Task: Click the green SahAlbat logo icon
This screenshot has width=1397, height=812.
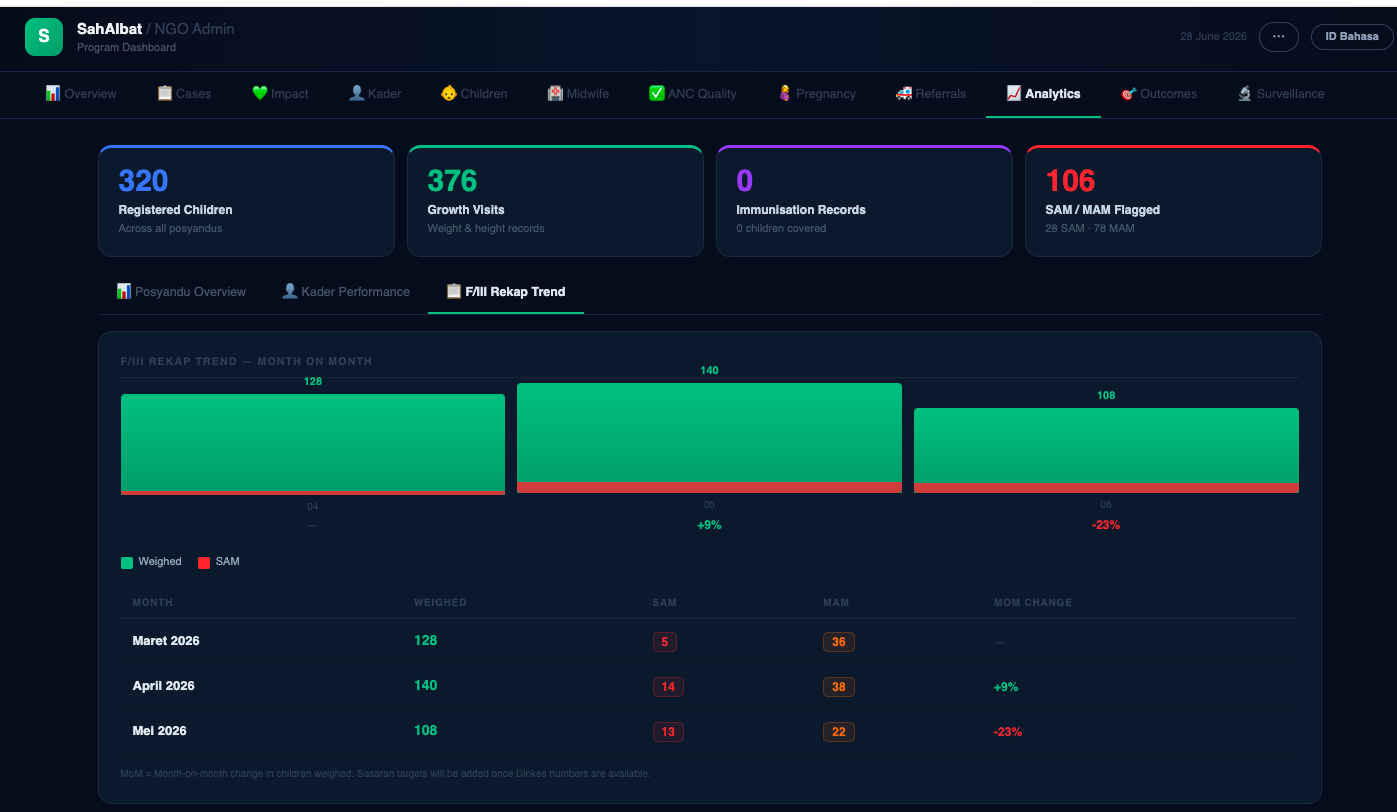Action: point(43,37)
